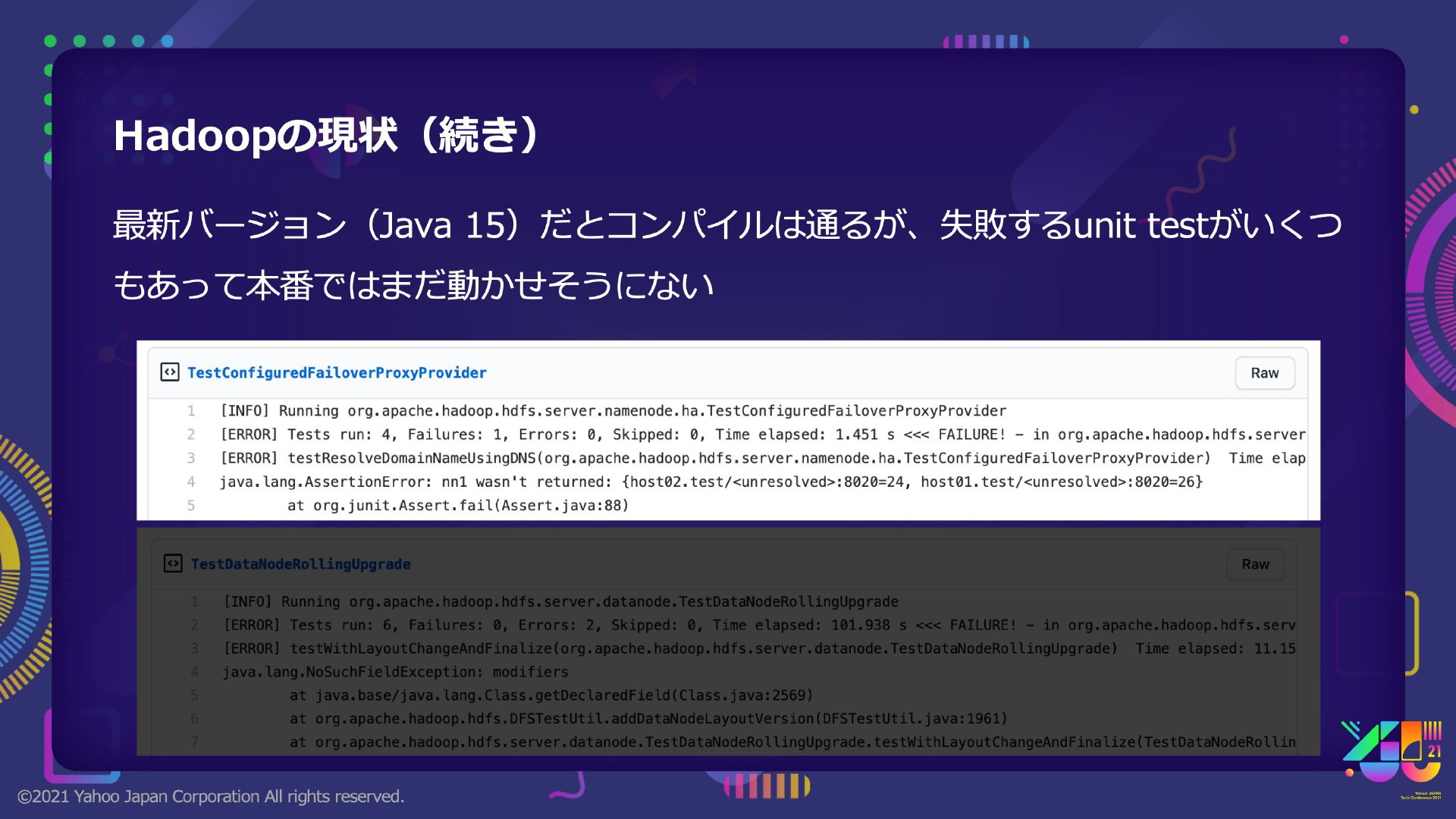Open the TestConfiguredFailoverProxyProvider file link

point(337,372)
